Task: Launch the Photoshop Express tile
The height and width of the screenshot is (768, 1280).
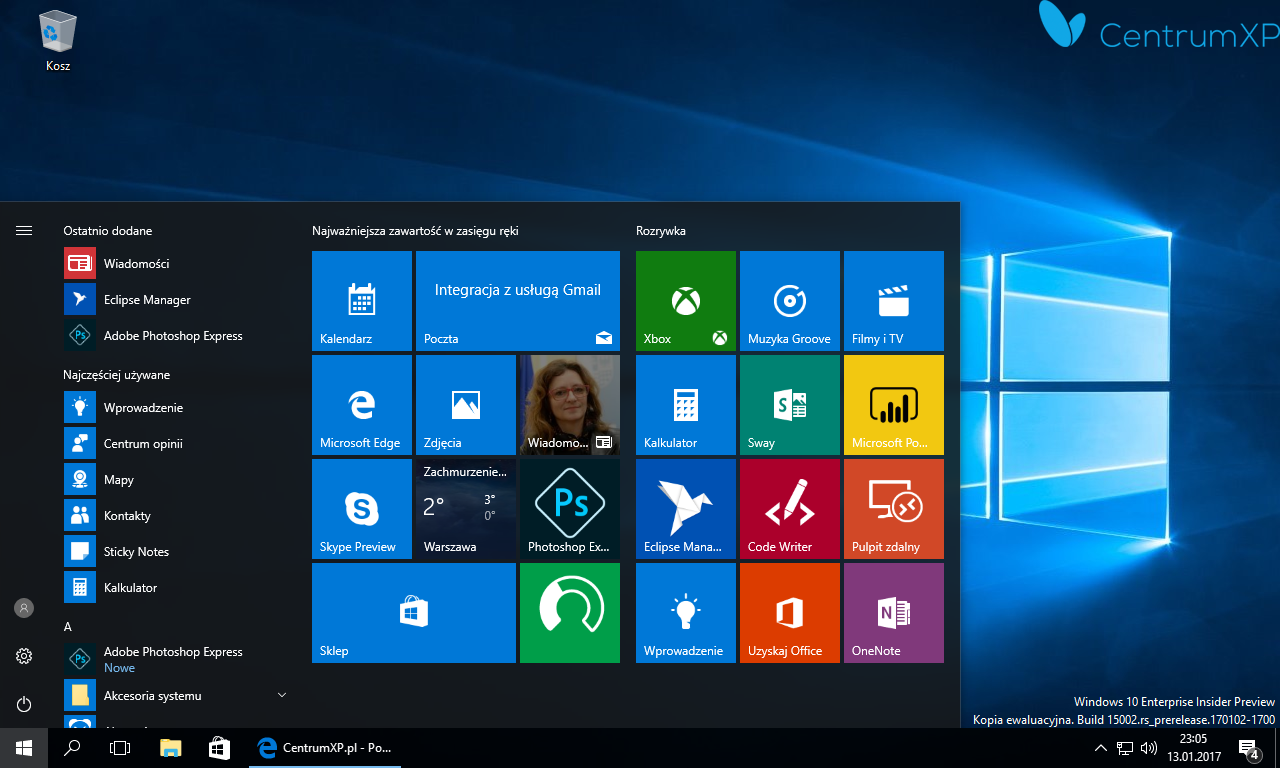Action: 570,509
